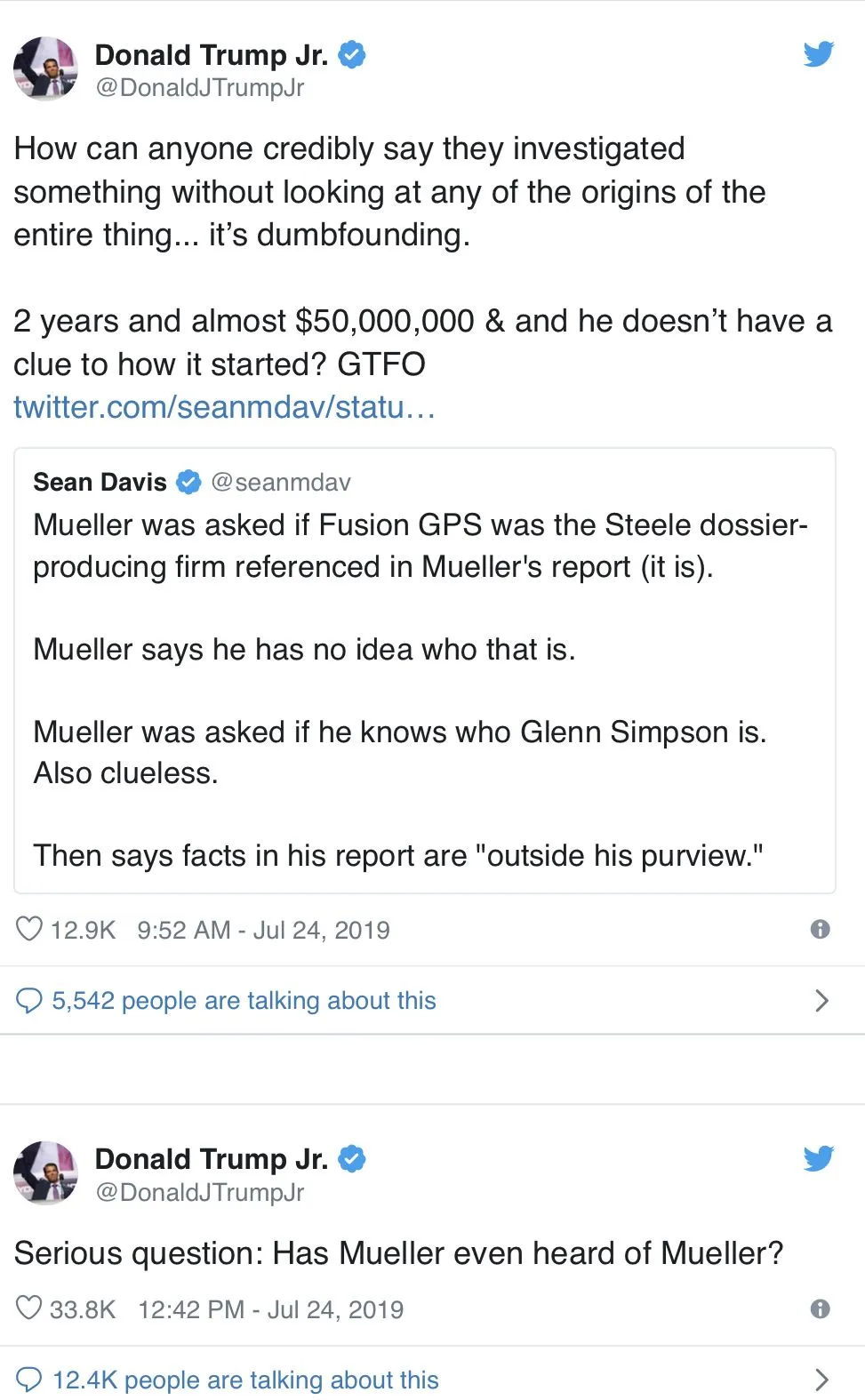The height and width of the screenshot is (1400, 865).
Task: Click the 9:52 AM - Jul 24, 2019 timestamp
Action: point(263,930)
